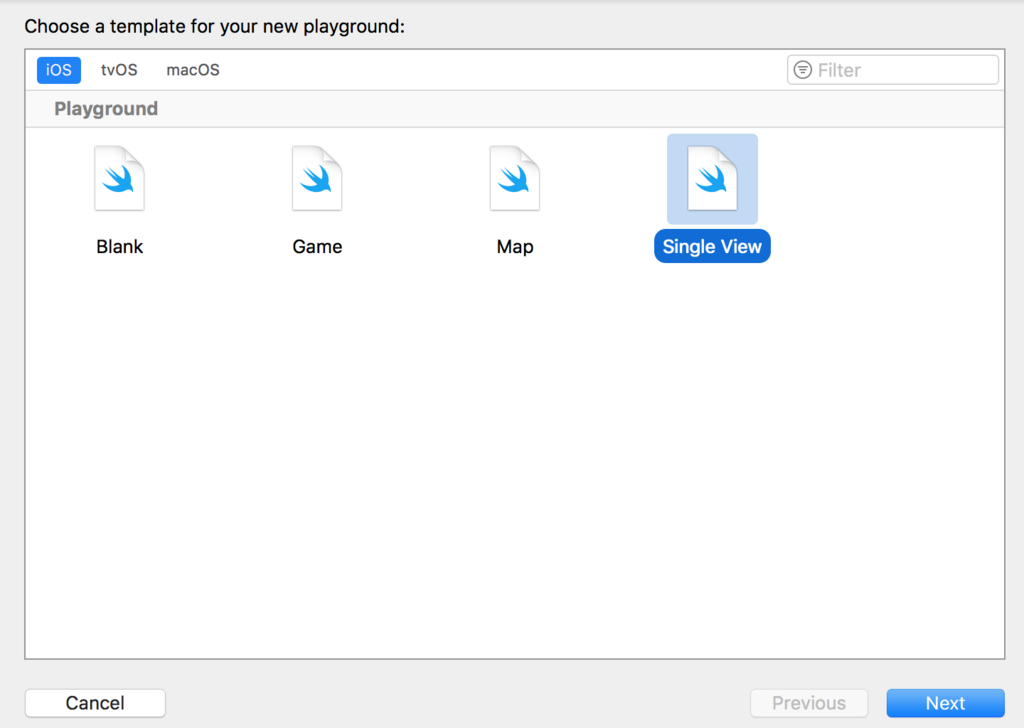Switch to the tvOS platform tab
Screen dimensions: 1024x728
(x=119, y=70)
